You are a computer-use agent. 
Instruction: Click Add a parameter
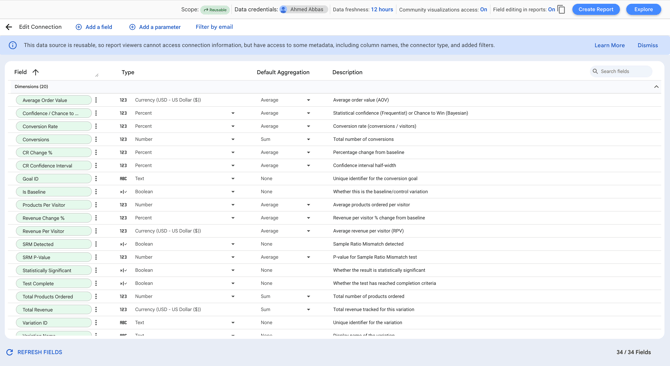click(155, 27)
